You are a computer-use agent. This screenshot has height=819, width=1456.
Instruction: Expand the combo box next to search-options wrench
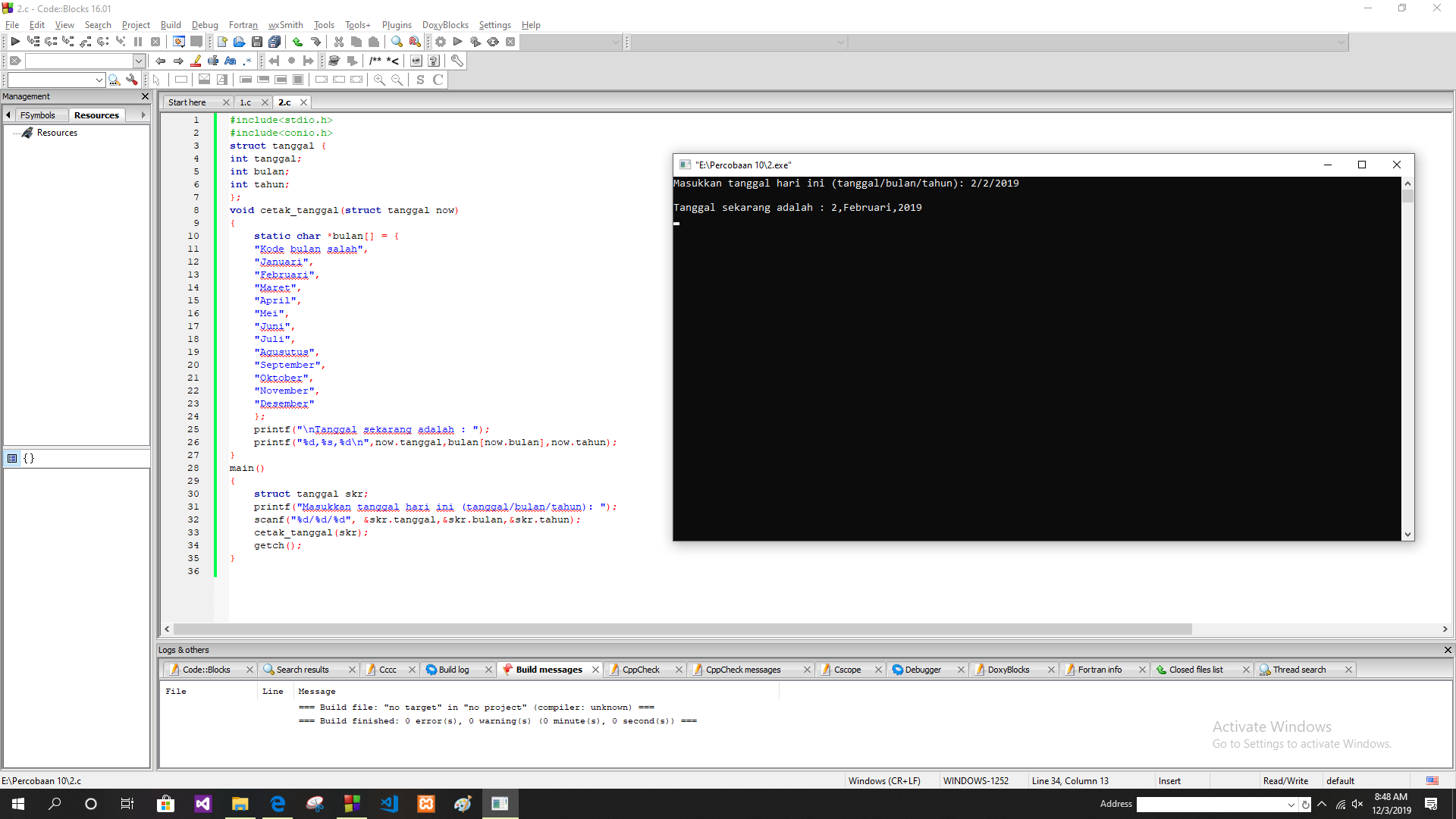[99, 80]
